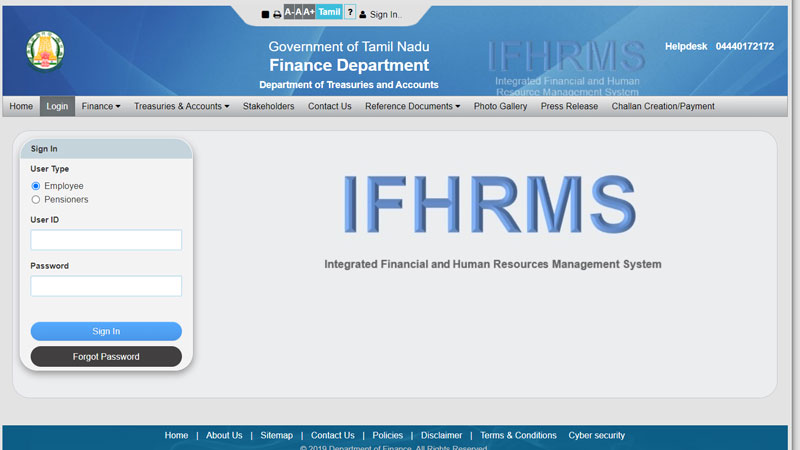
Task: Click the user silhouette icon
Action: [x=362, y=15]
